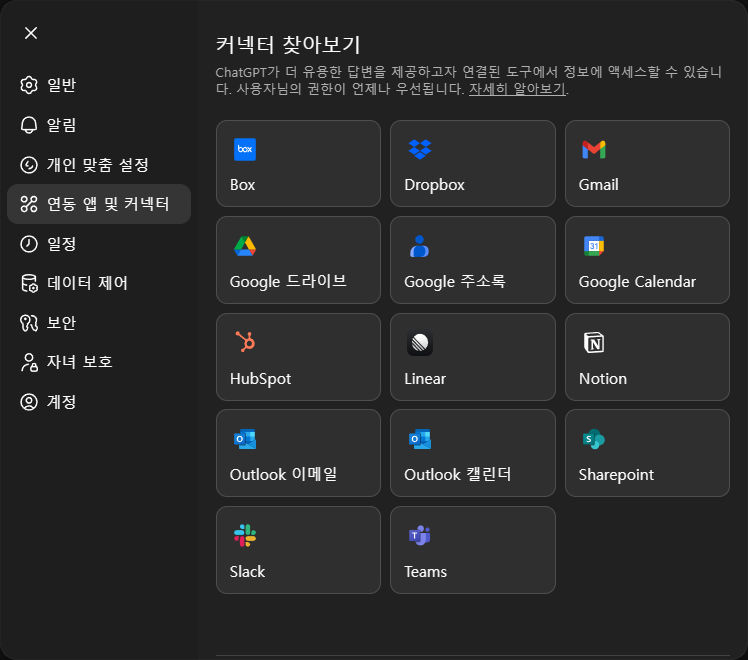Click the clock icon beside 일정

(x=29, y=244)
